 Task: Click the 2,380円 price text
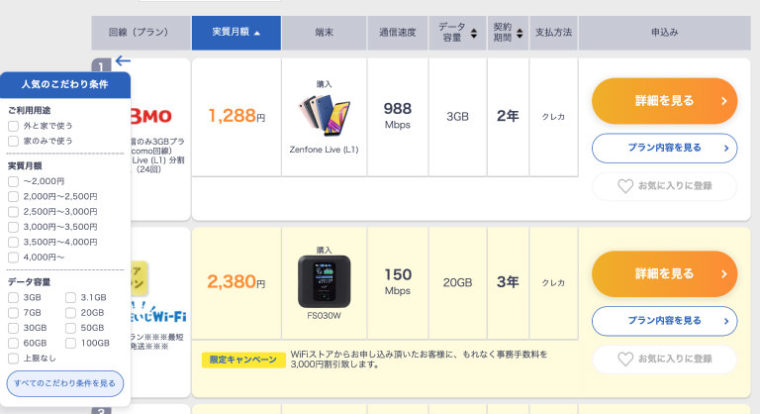[x=237, y=282]
